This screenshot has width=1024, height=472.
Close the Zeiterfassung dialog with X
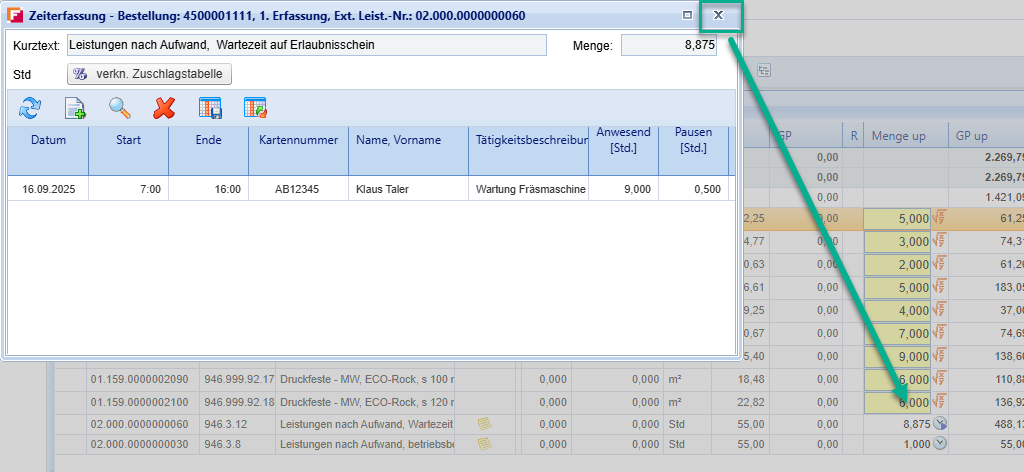718,15
